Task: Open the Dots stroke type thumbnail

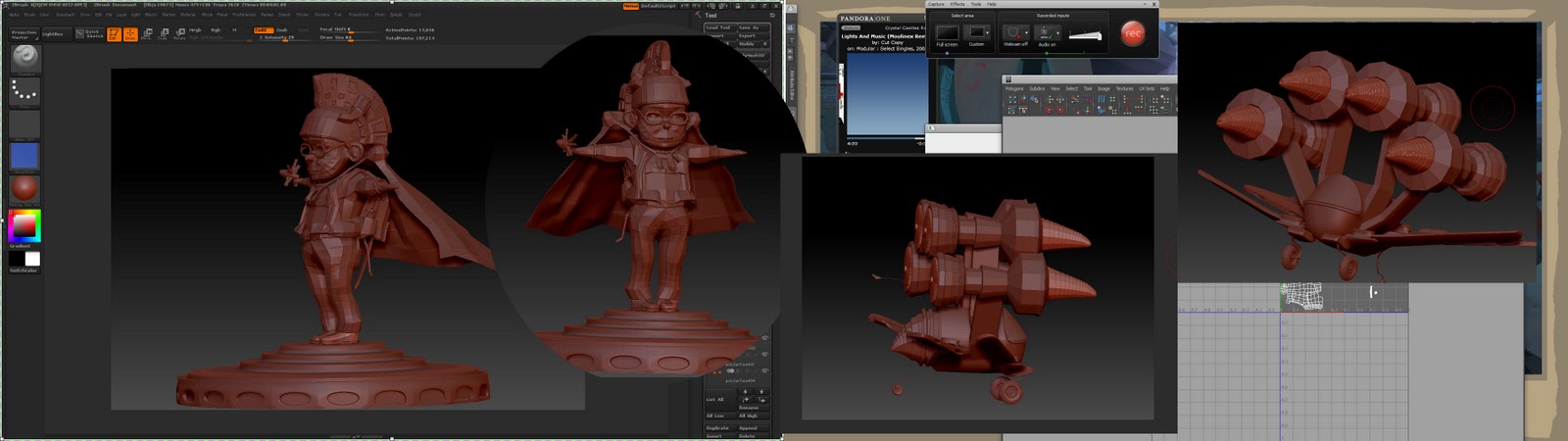Action: (25, 92)
